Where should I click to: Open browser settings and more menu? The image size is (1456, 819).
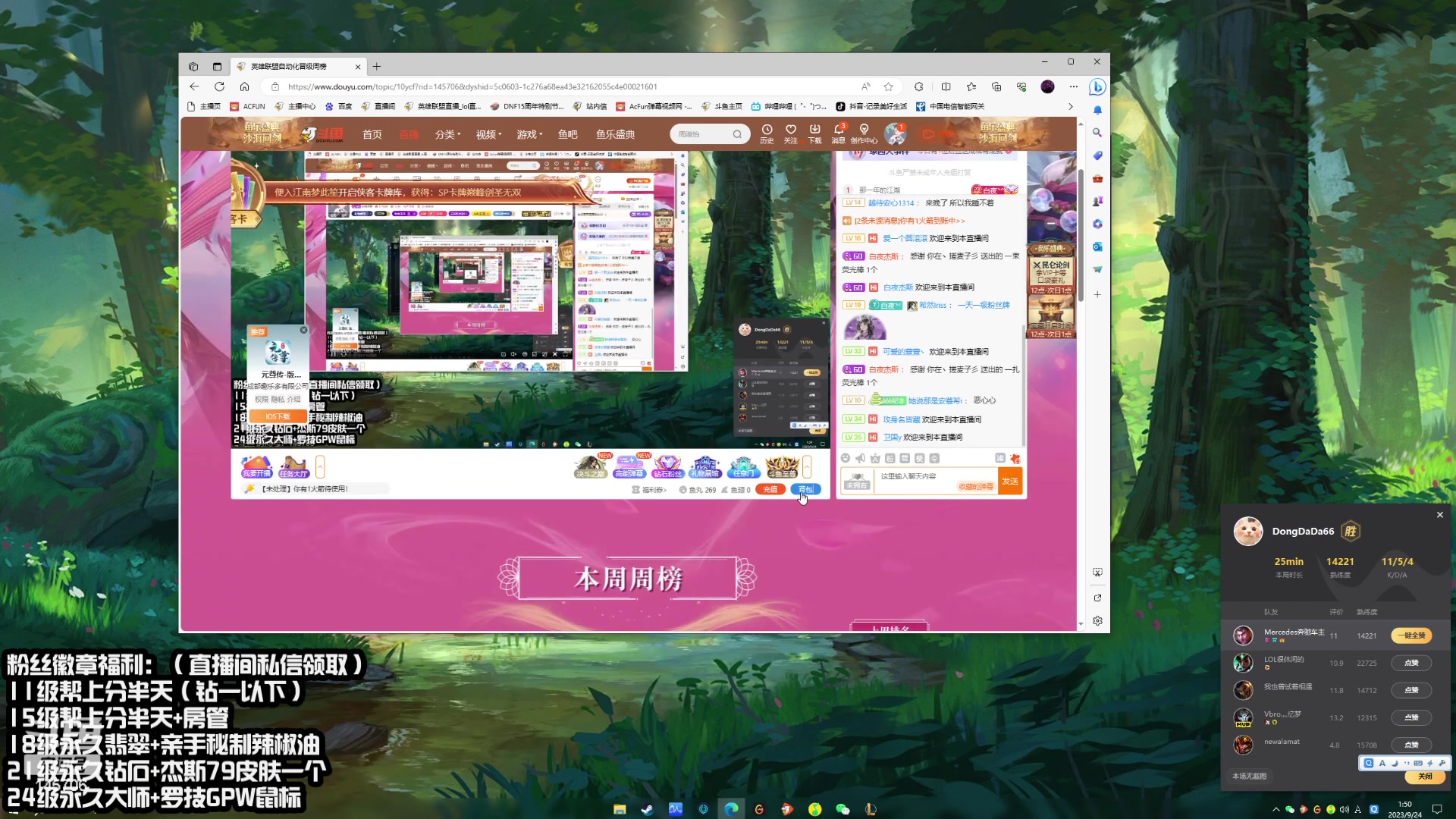[x=1073, y=86]
